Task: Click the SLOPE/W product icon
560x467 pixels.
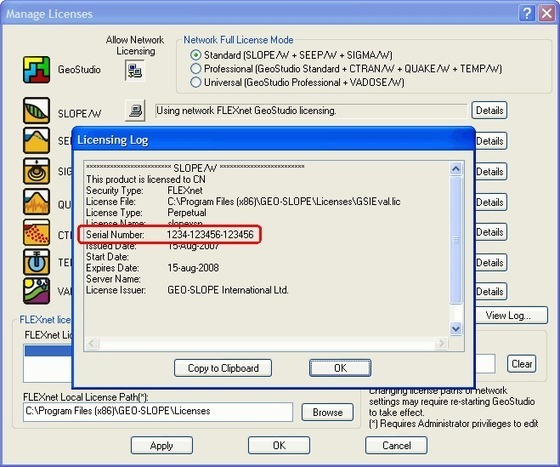Action: click(36, 111)
